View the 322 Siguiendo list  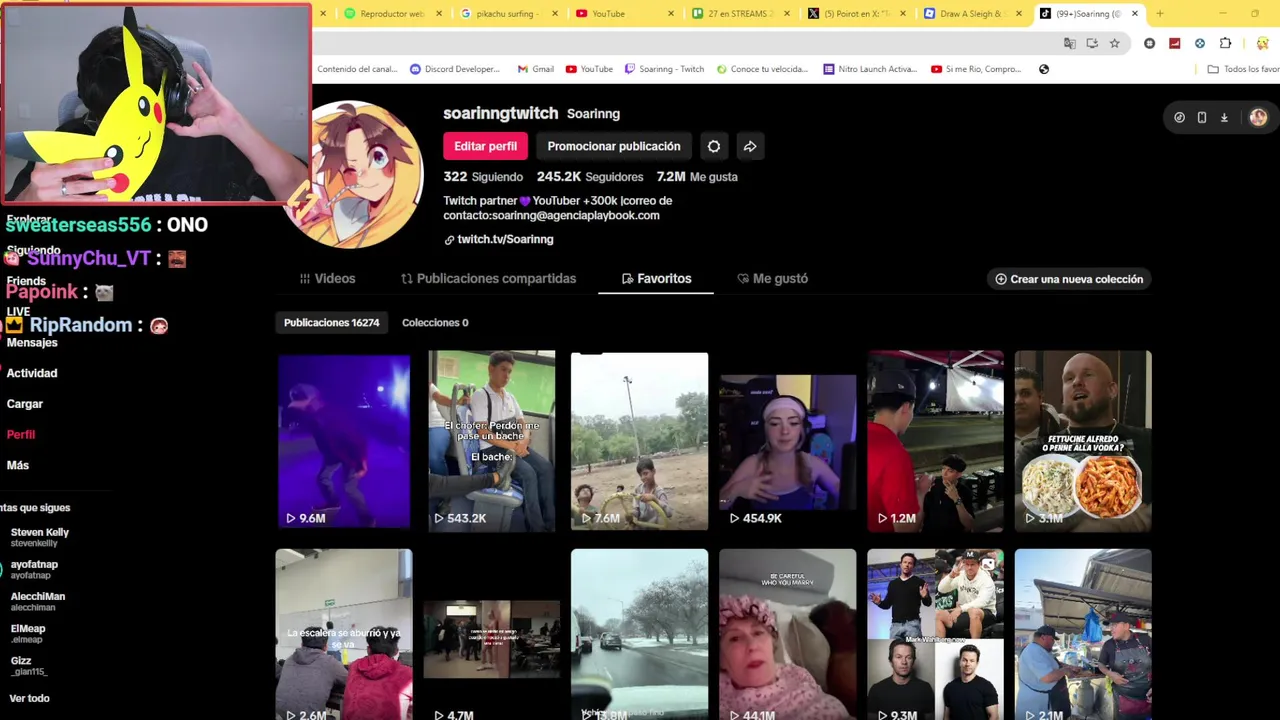[483, 176]
